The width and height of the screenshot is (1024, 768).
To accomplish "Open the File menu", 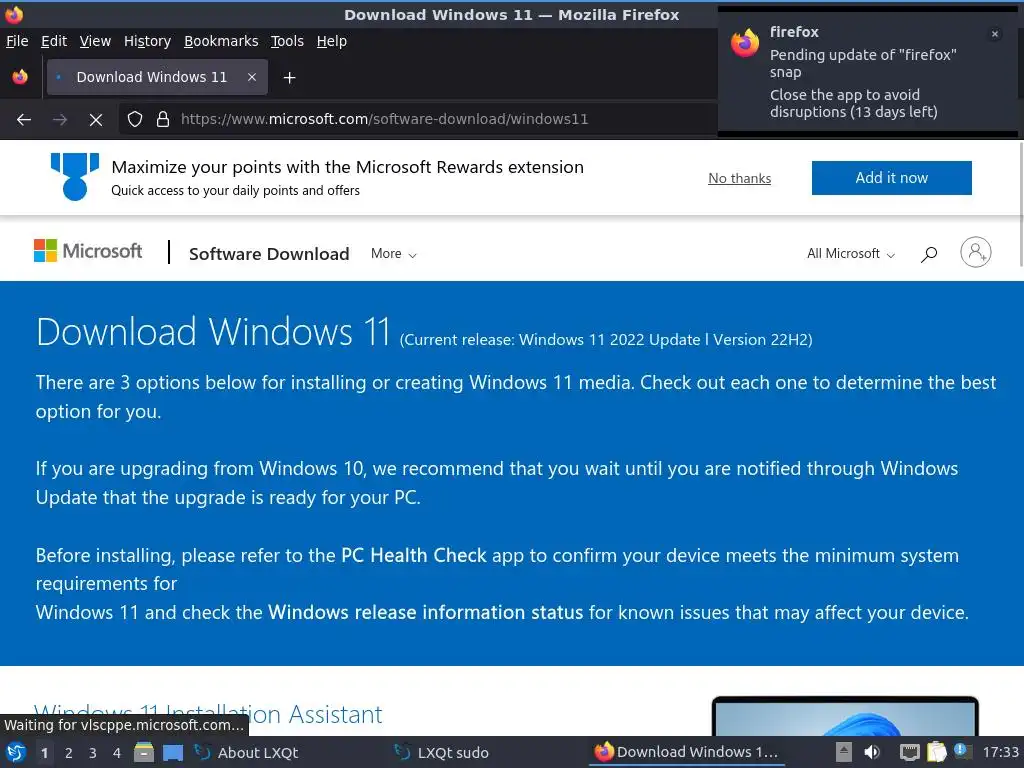I will [17, 41].
